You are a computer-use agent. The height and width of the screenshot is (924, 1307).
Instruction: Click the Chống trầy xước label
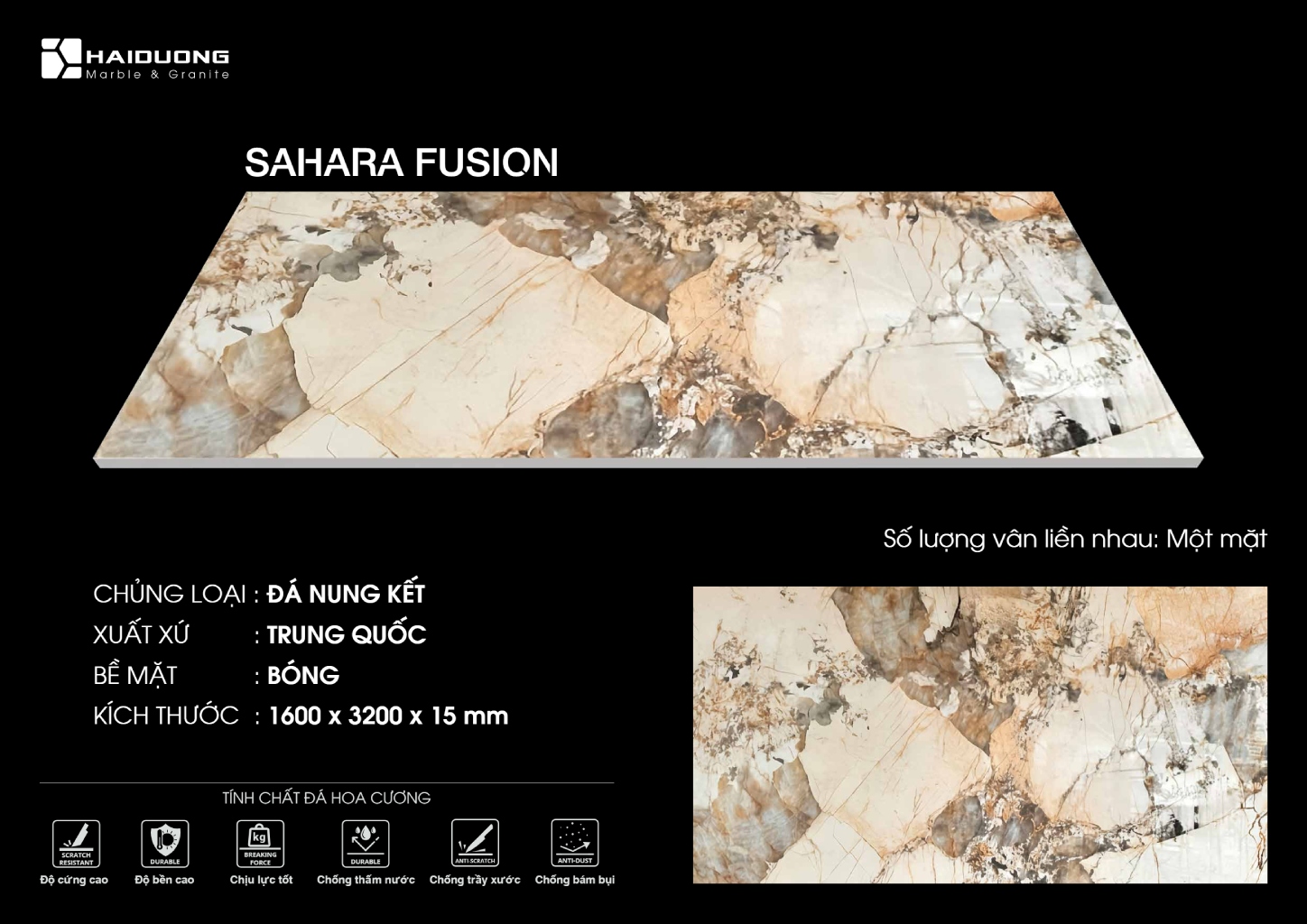tap(475, 880)
